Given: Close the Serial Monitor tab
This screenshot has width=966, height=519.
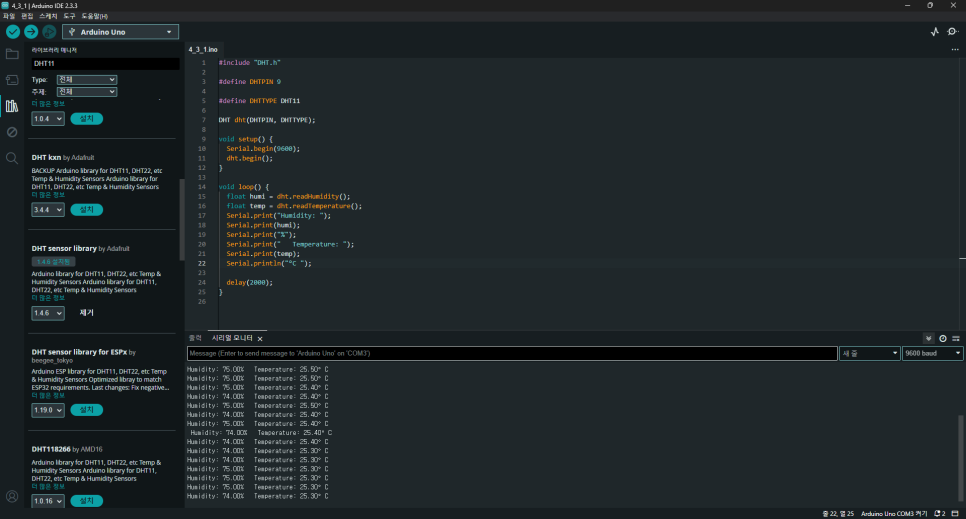Looking at the screenshot, I should (x=260, y=338).
